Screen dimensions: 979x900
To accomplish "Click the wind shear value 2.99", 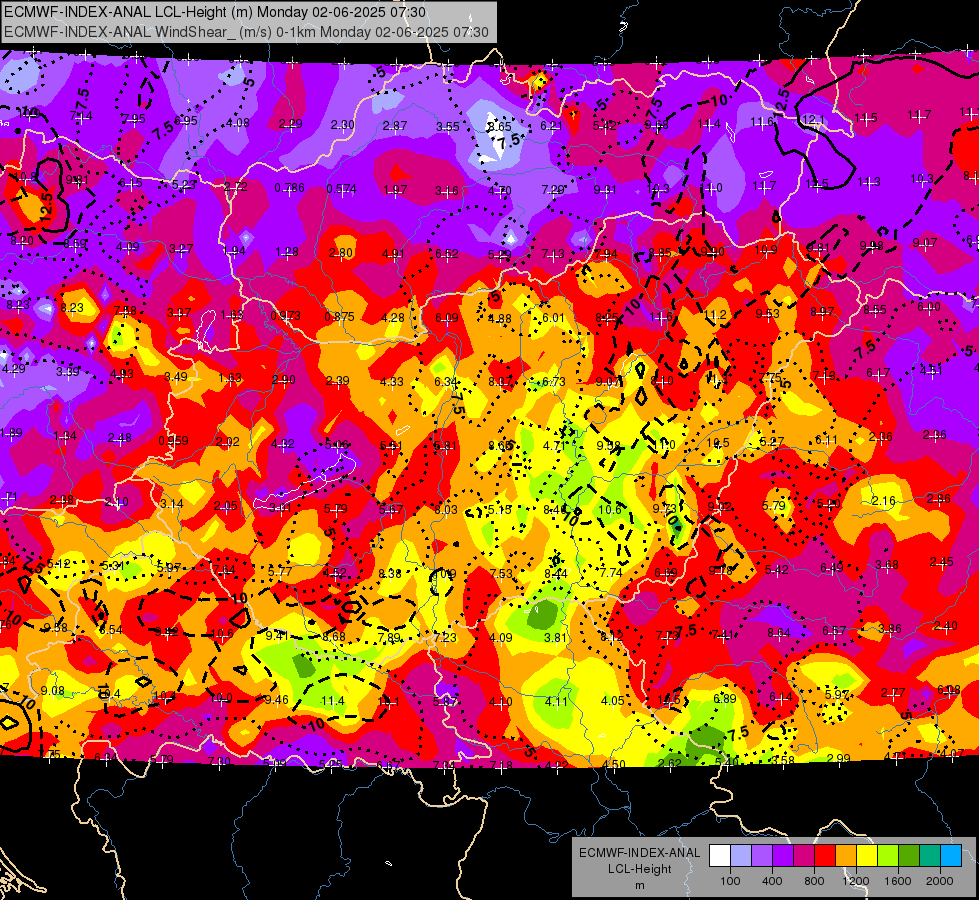I will click(x=839, y=758).
